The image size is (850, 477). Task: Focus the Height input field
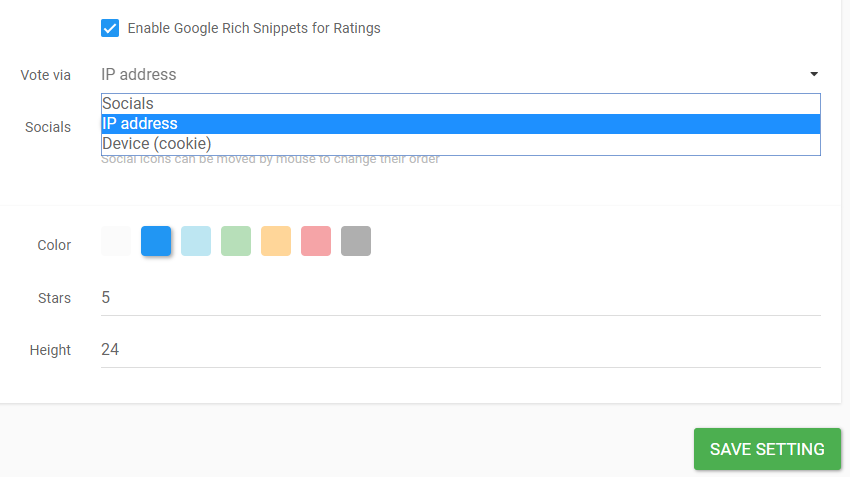click(x=460, y=350)
